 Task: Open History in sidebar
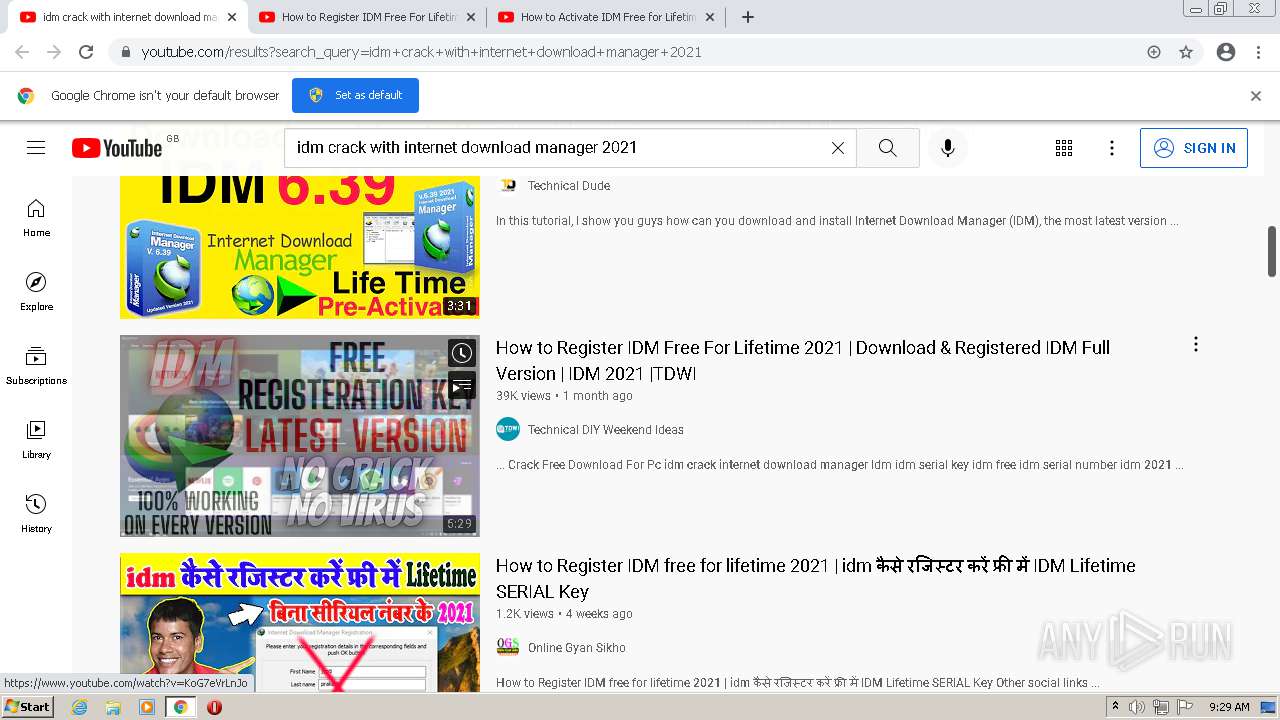(36, 513)
